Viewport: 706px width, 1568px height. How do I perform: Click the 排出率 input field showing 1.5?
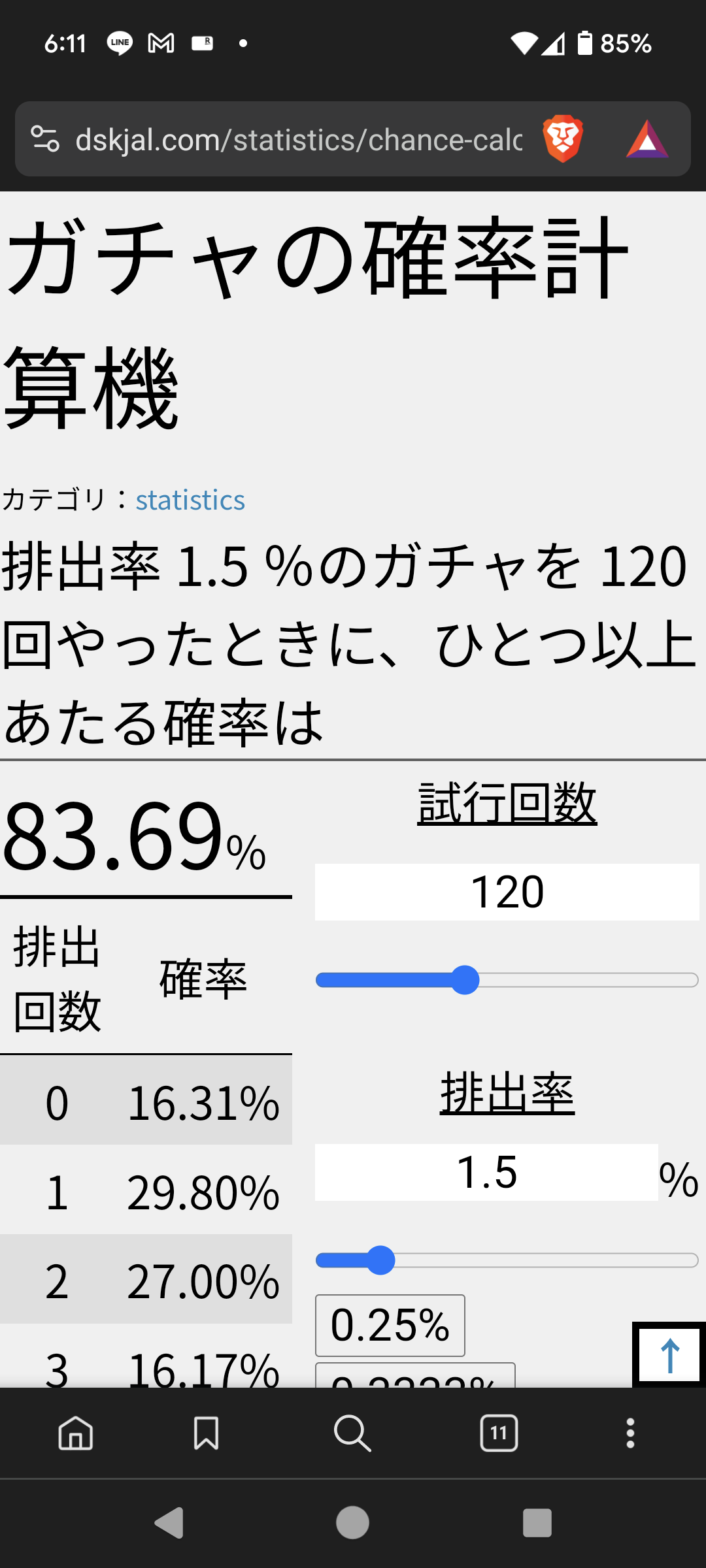(486, 1172)
